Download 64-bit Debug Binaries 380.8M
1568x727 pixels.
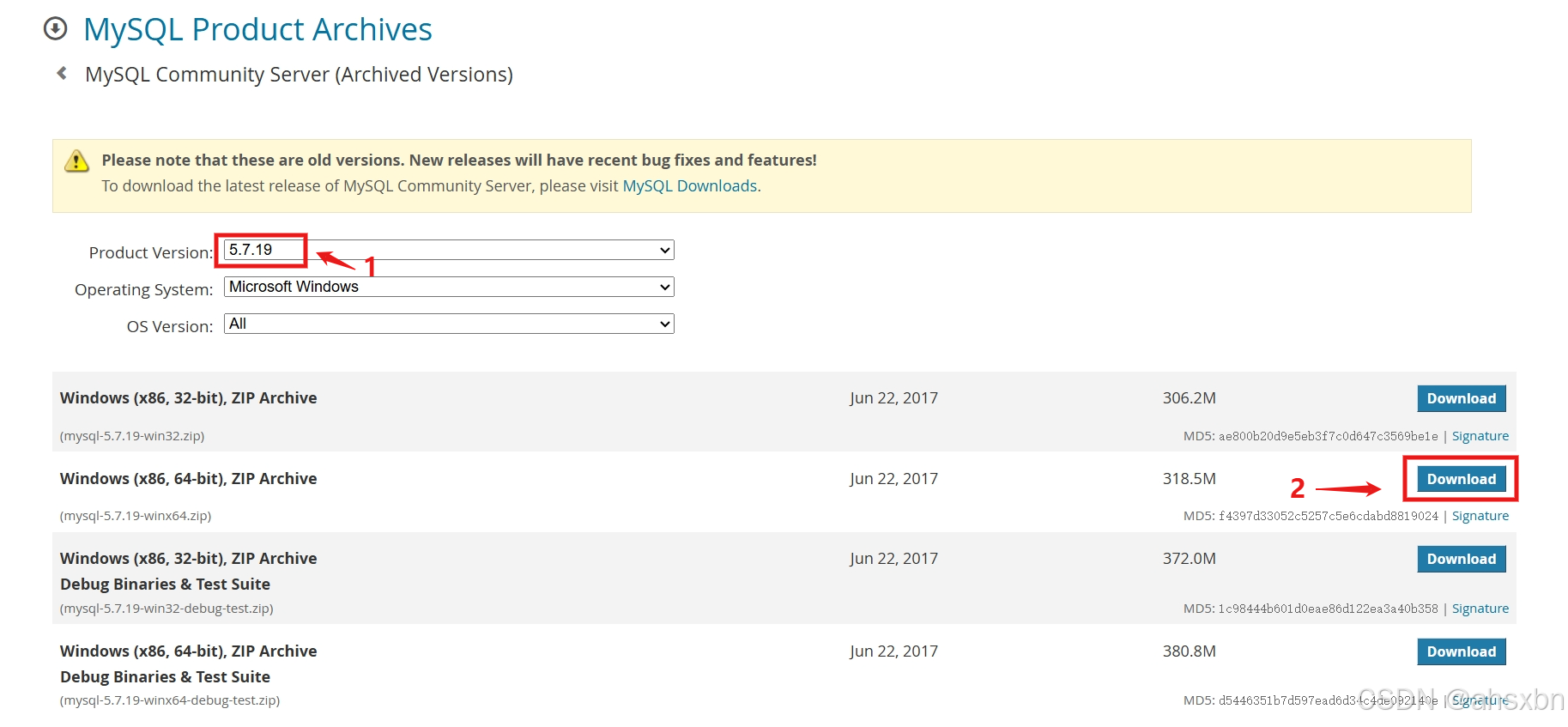[1461, 651]
